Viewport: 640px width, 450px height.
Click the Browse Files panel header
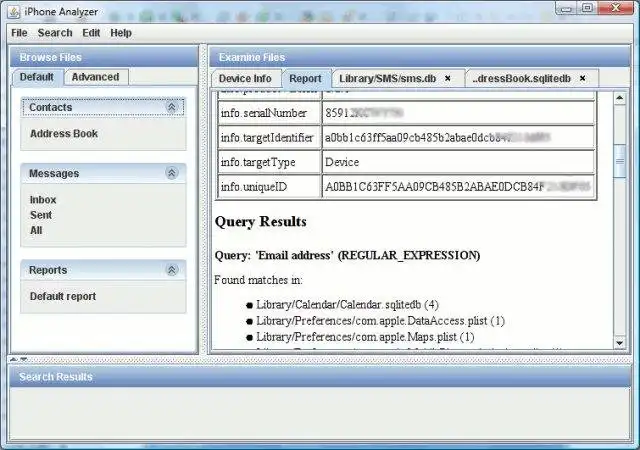(104, 57)
